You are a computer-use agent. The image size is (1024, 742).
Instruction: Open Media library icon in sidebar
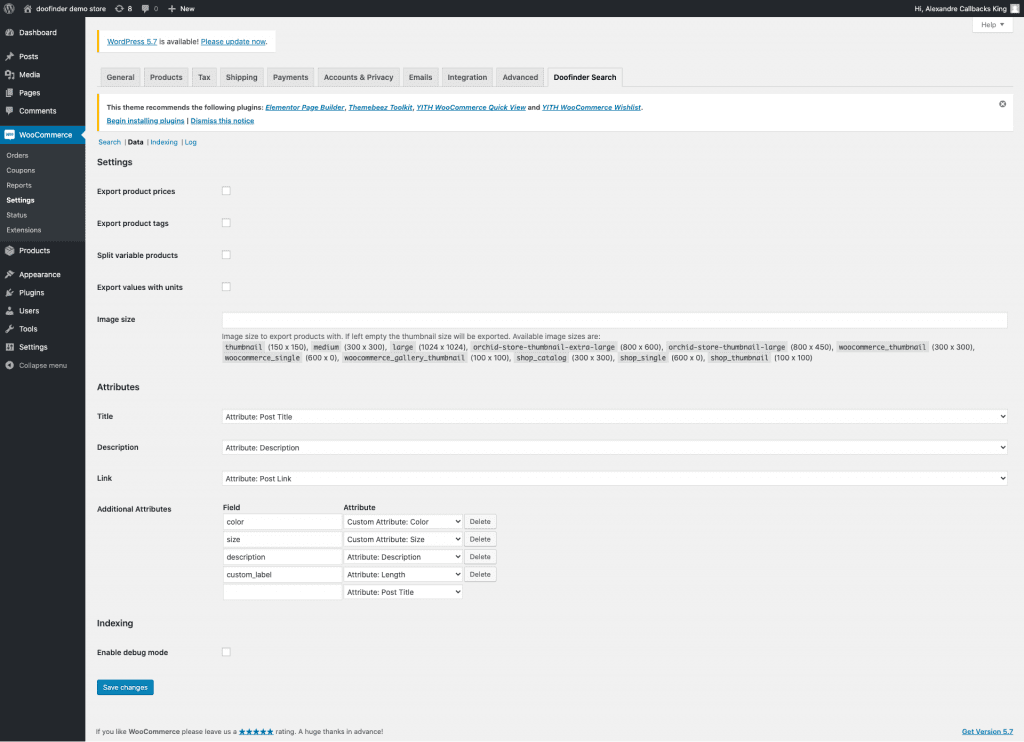[x=9, y=75]
